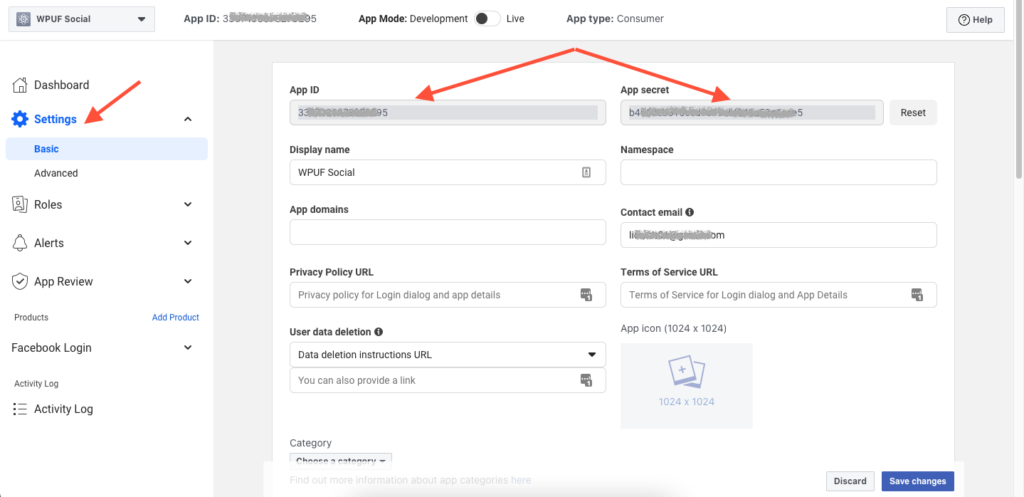Click the 'You can also provide a link' field
The image size is (1024, 497).
point(447,380)
